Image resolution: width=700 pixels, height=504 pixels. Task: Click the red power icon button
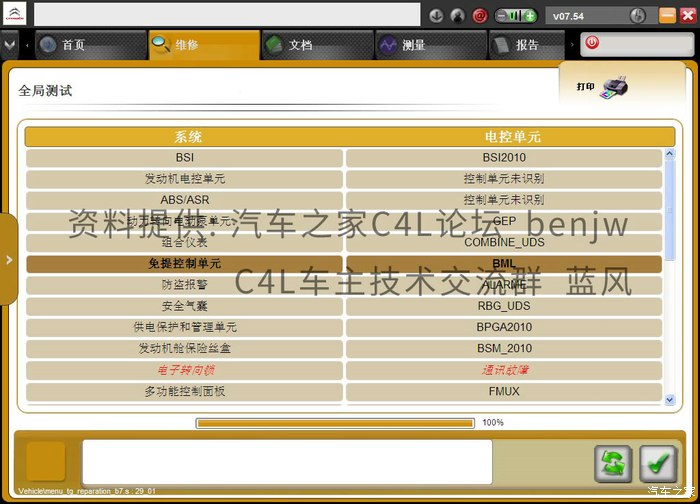point(592,43)
